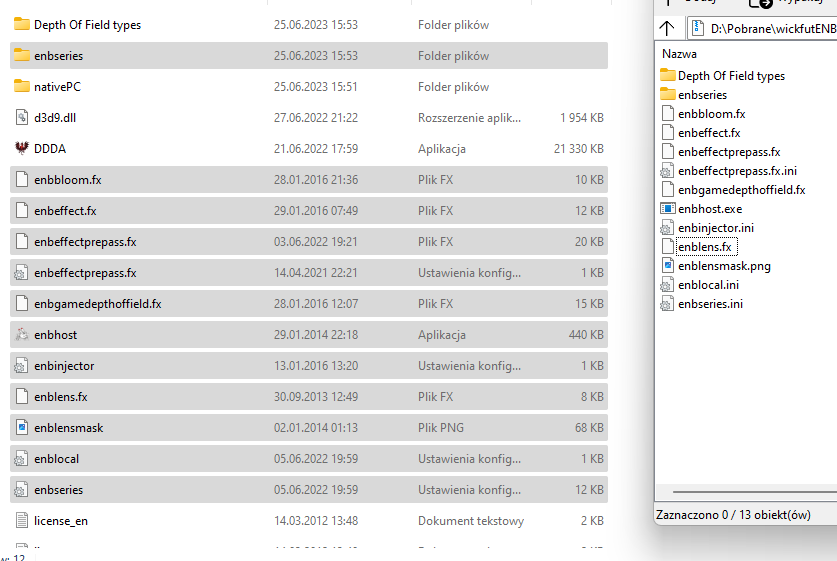Click the enbgamedepthoffield.fx icon in archive list
Screen dimensions: 837x561
[667, 189]
